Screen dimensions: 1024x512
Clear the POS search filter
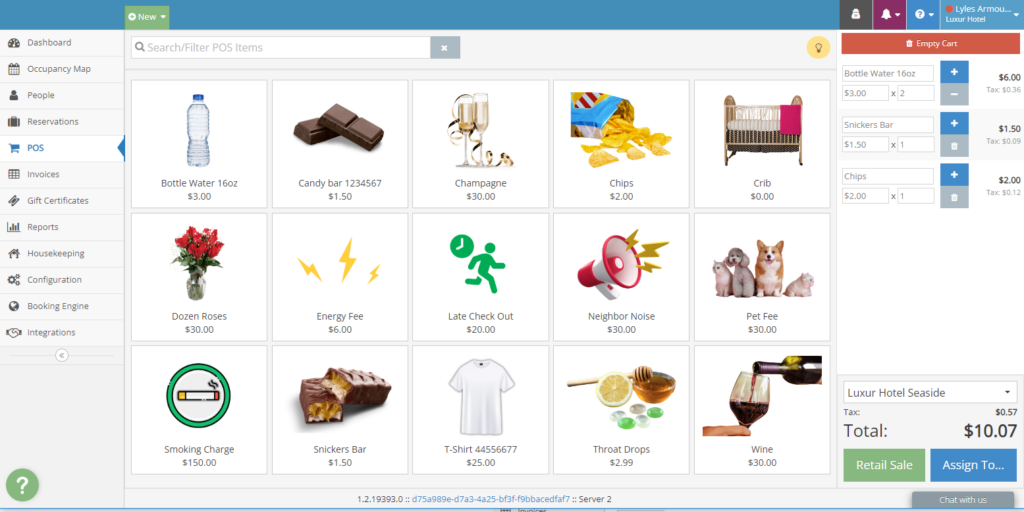click(x=445, y=48)
